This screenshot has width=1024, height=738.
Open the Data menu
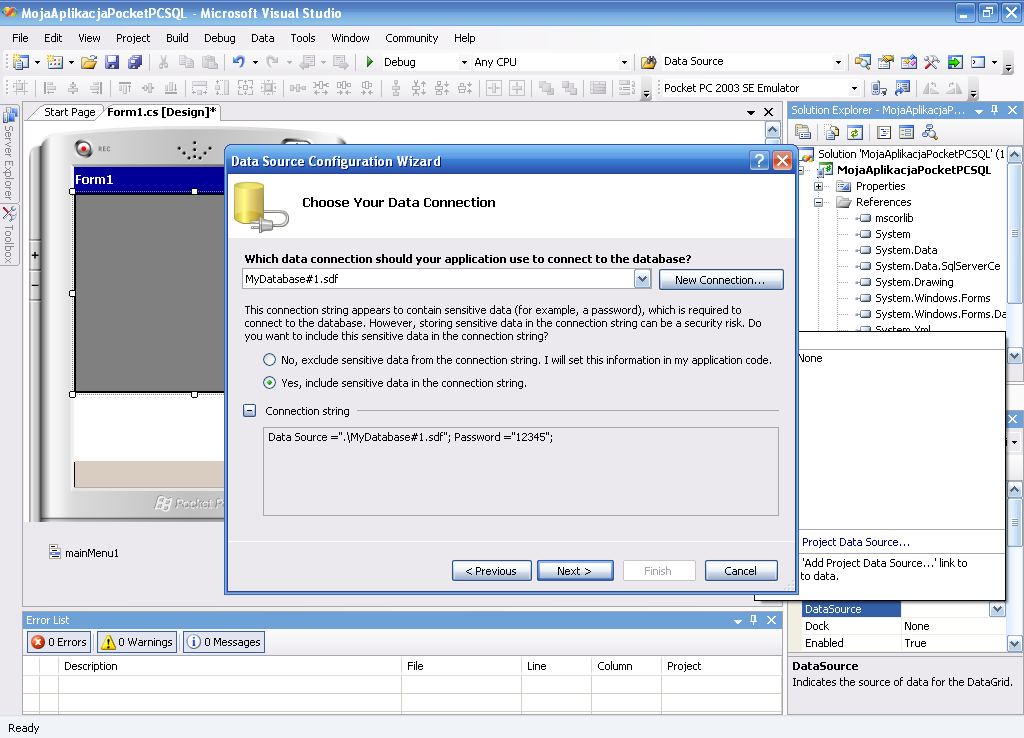pyautogui.click(x=263, y=38)
